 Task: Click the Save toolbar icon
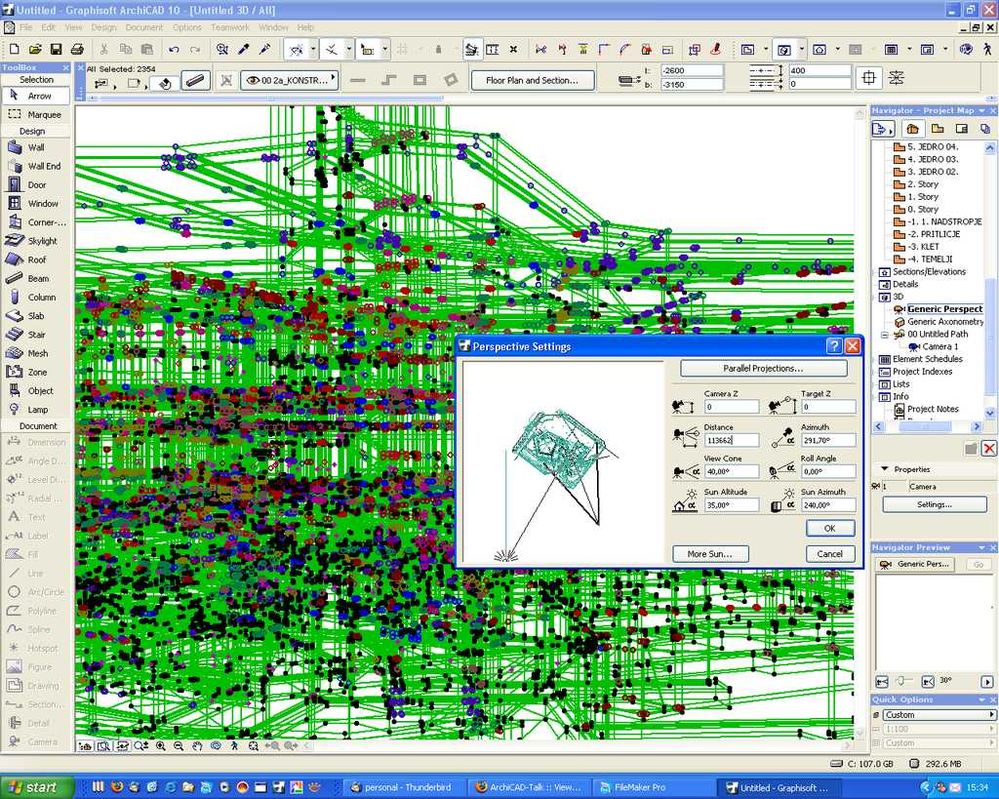[56, 49]
